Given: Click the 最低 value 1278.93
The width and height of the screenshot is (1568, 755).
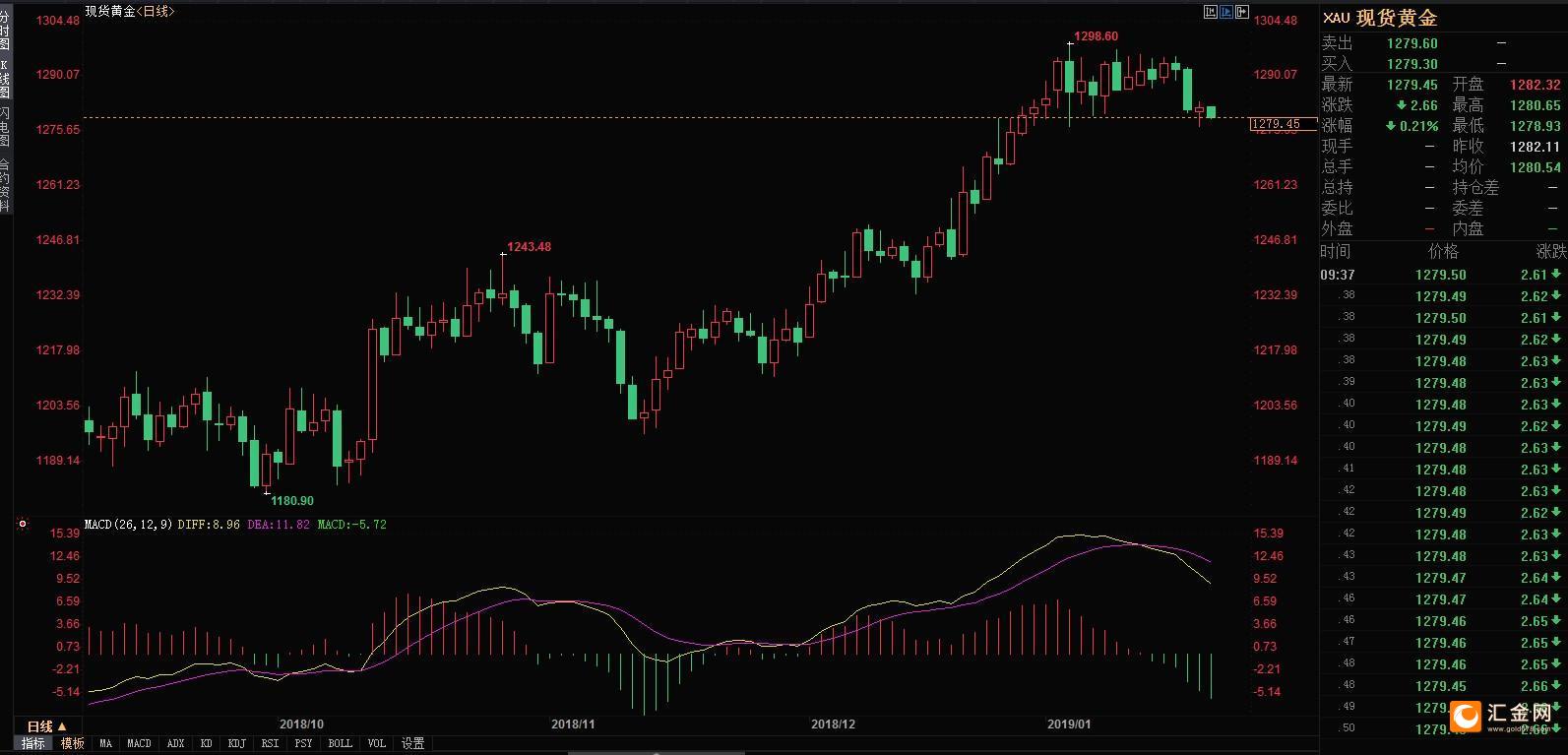Looking at the screenshot, I should tap(1536, 126).
